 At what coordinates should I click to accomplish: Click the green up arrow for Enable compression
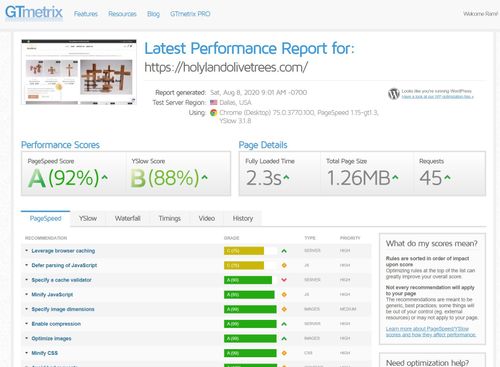[284, 324]
